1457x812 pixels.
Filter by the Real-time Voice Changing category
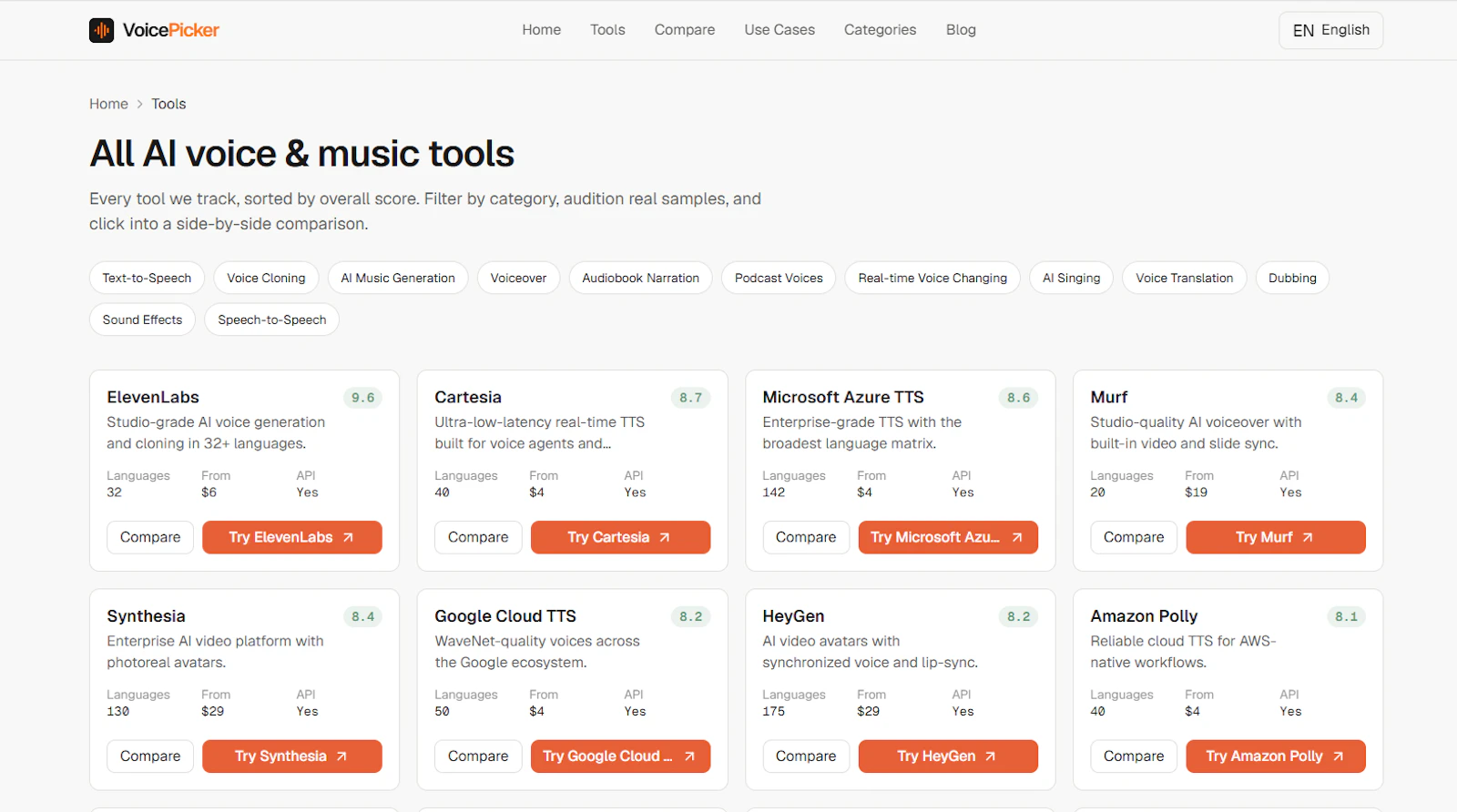pyautogui.click(x=932, y=278)
